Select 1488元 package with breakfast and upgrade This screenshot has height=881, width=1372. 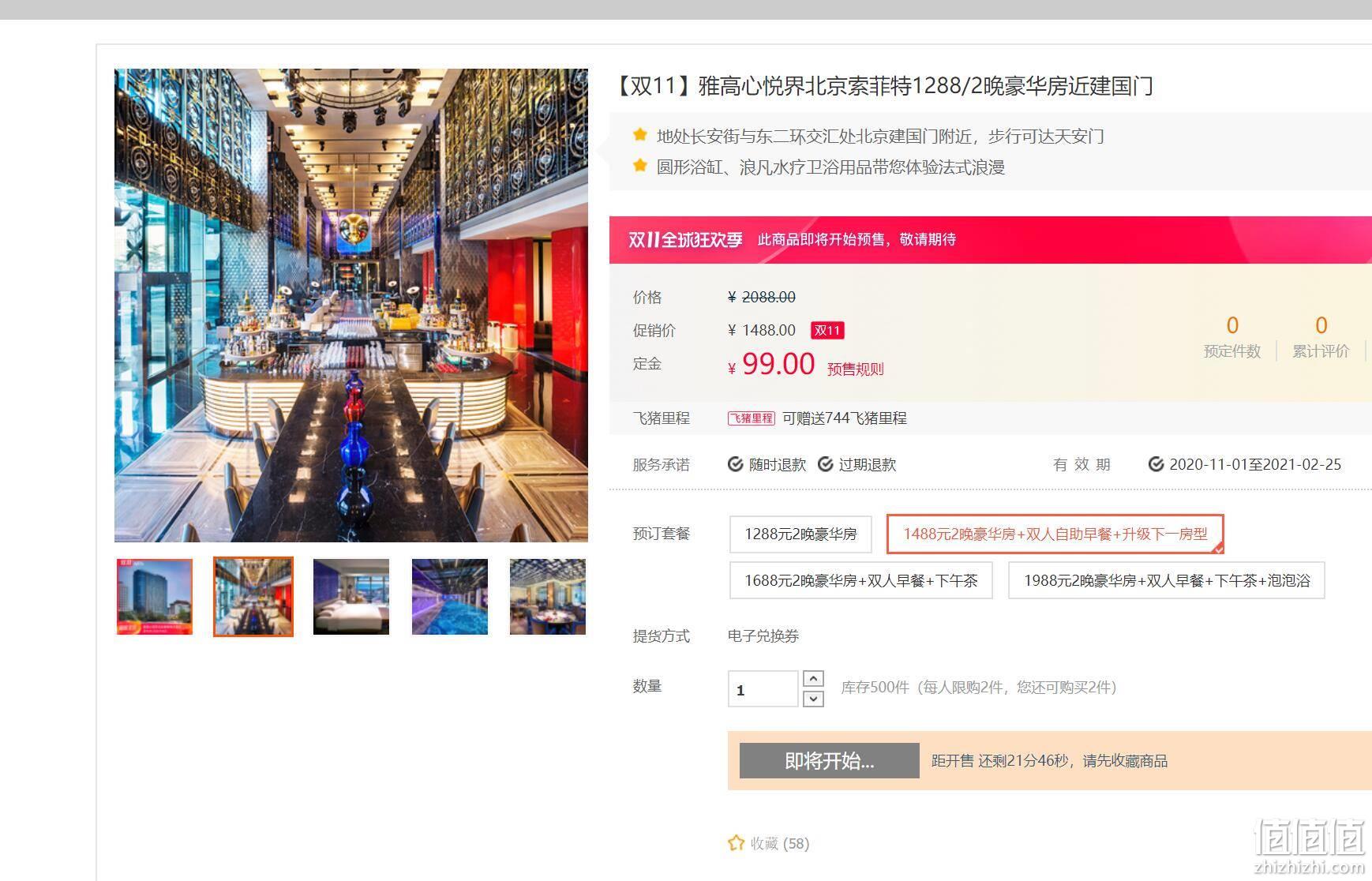1055,534
